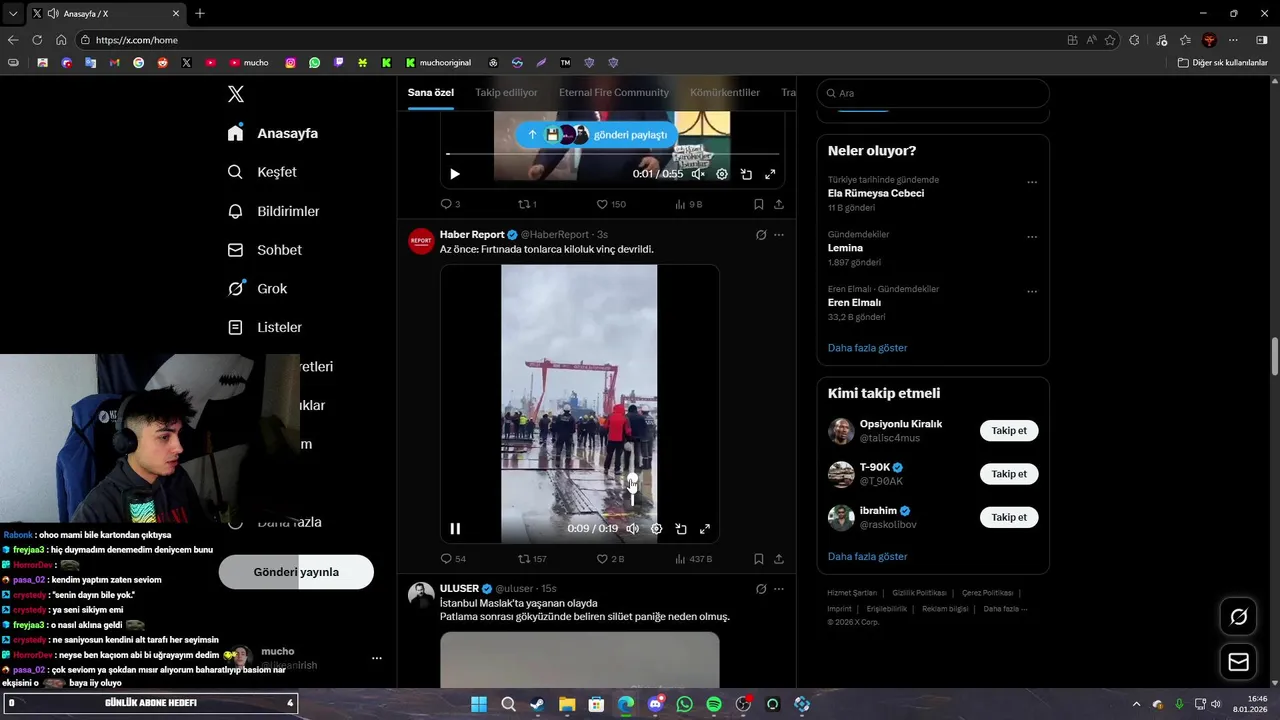Open the floating Grok button
The image size is (1280, 720).
coord(1238,617)
